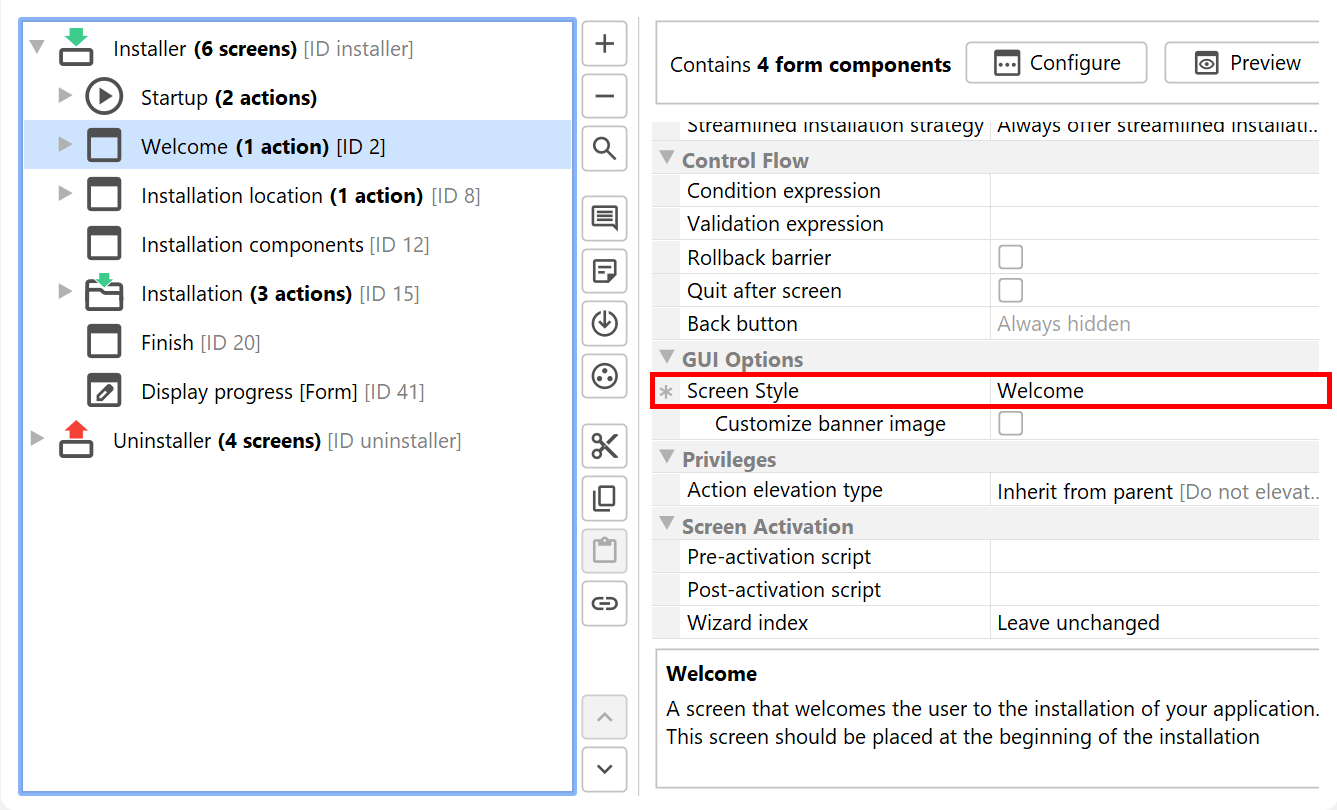This screenshot has width=1337, height=810.
Task: Toggle Customize banner image checkbox
Action: 1011,423
